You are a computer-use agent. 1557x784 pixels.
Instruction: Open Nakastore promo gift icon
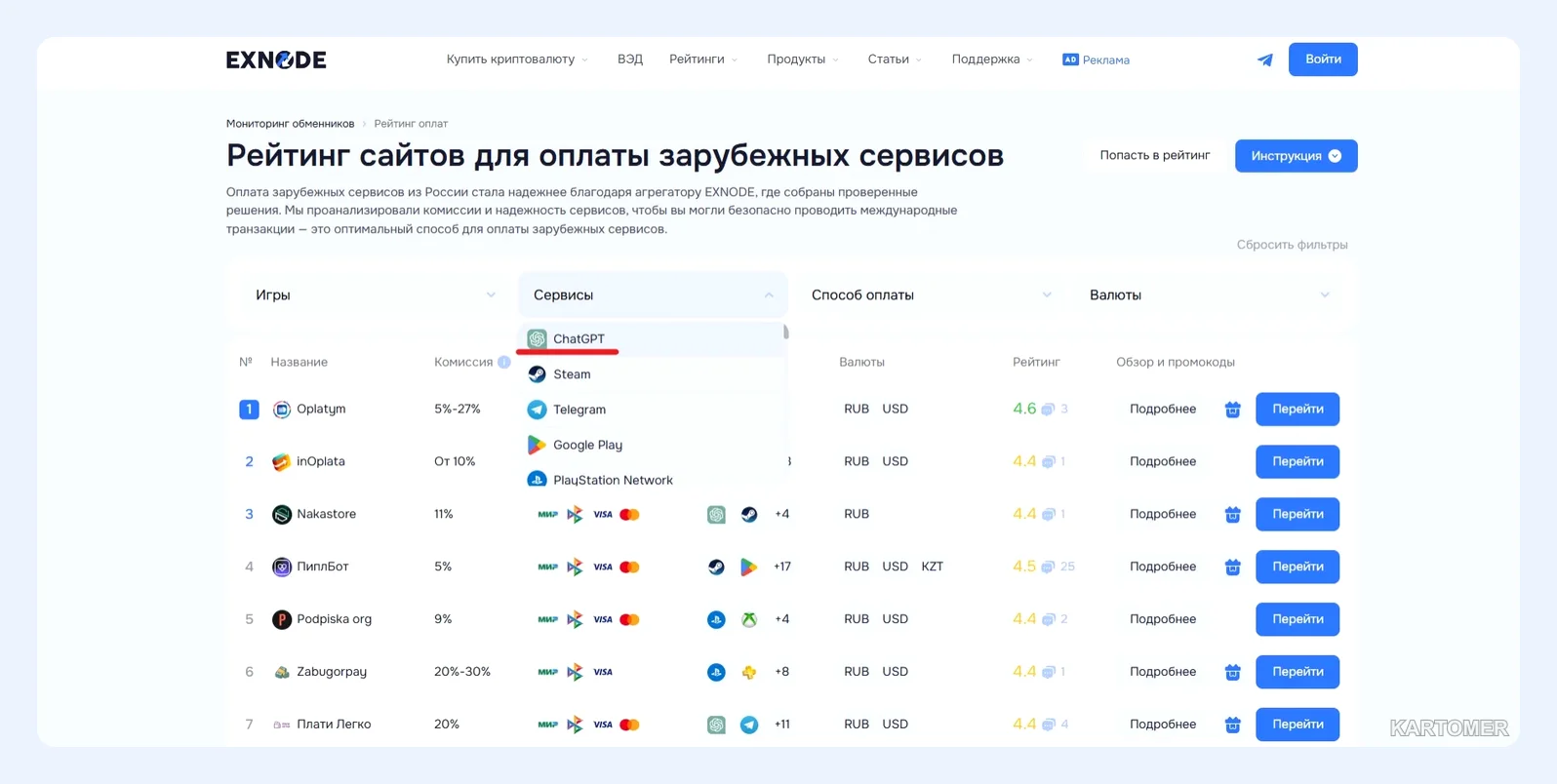coord(1232,514)
